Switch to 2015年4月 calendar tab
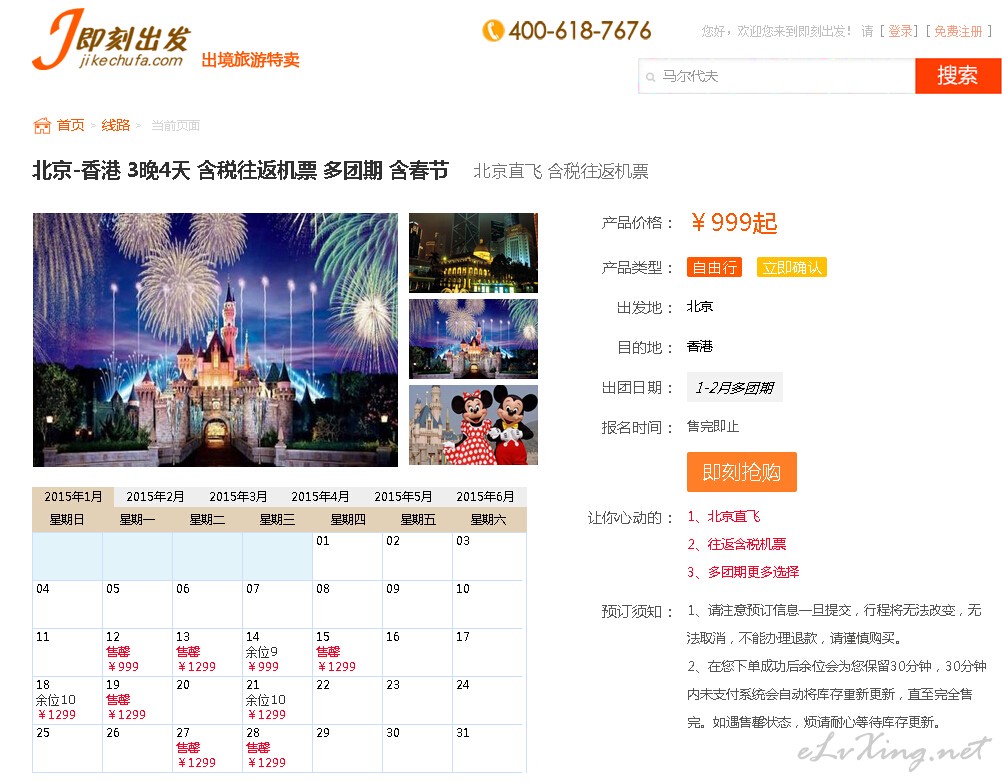This screenshot has height=784, width=1002. click(x=320, y=496)
